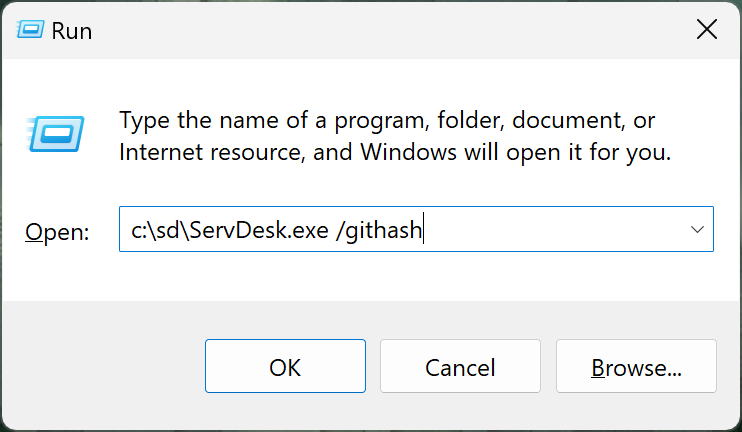This screenshot has height=432, width=742.
Task: Click "ServDesk.exe" inside the command field
Action: point(248,231)
